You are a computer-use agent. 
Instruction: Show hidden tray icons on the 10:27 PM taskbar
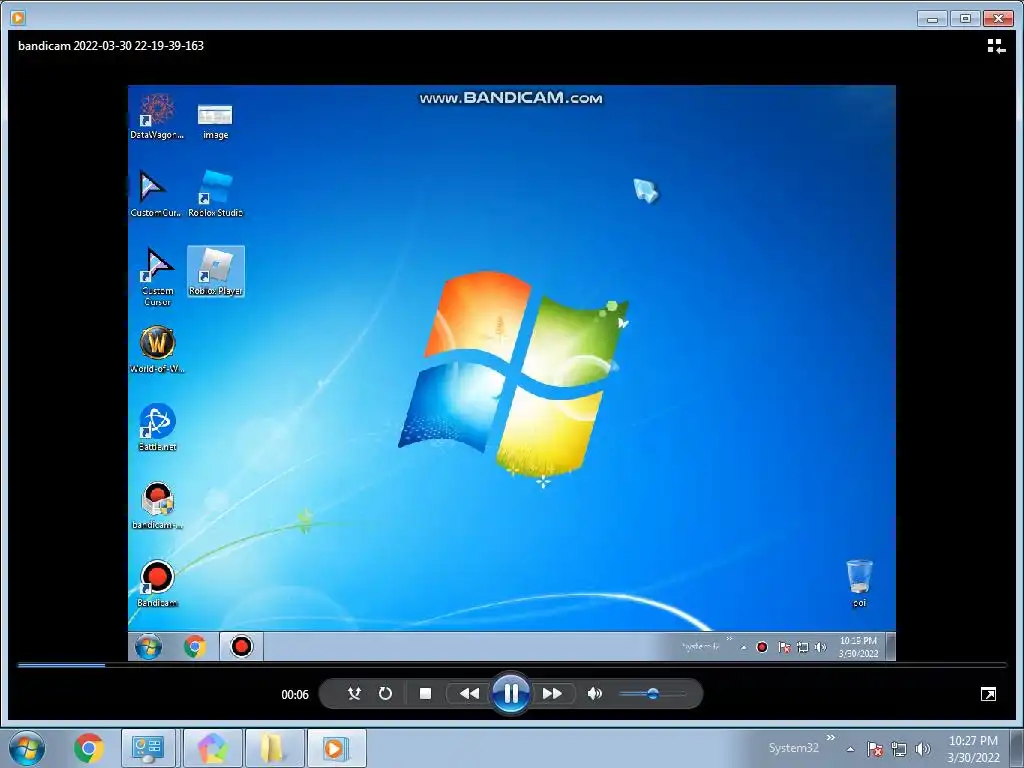tap(850, 749)
